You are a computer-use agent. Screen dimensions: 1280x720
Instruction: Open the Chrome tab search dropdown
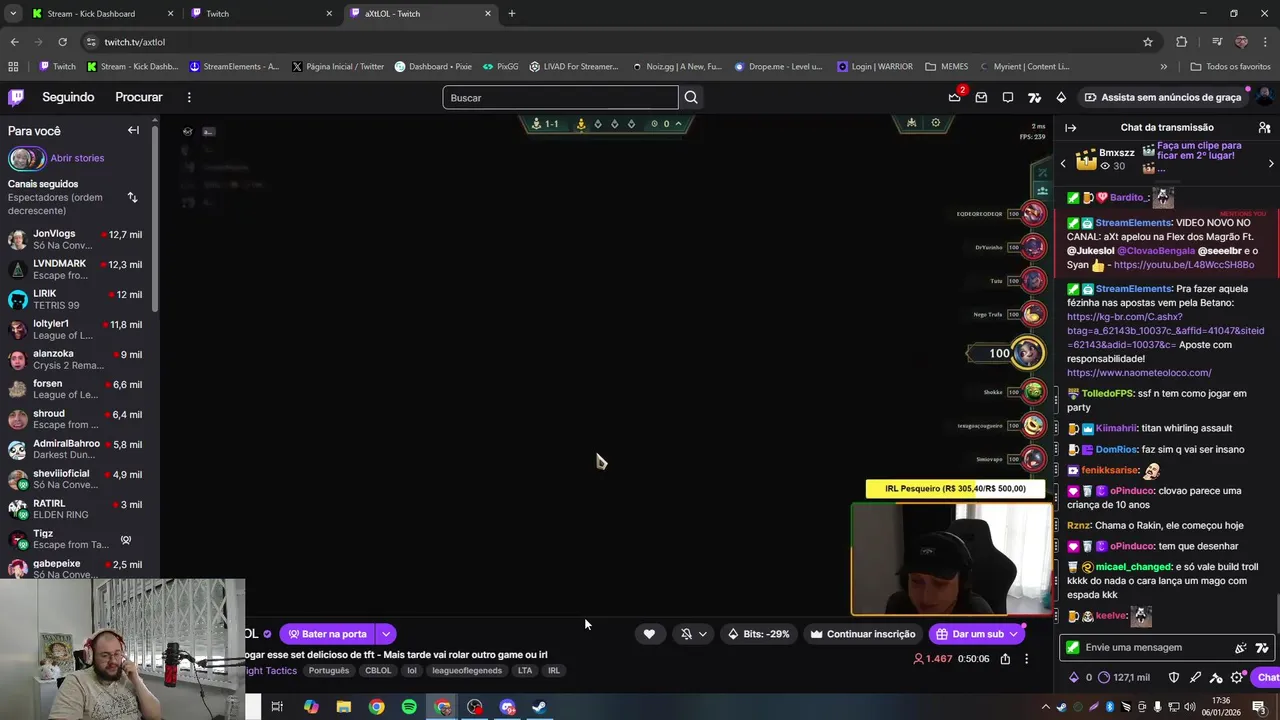13,14
